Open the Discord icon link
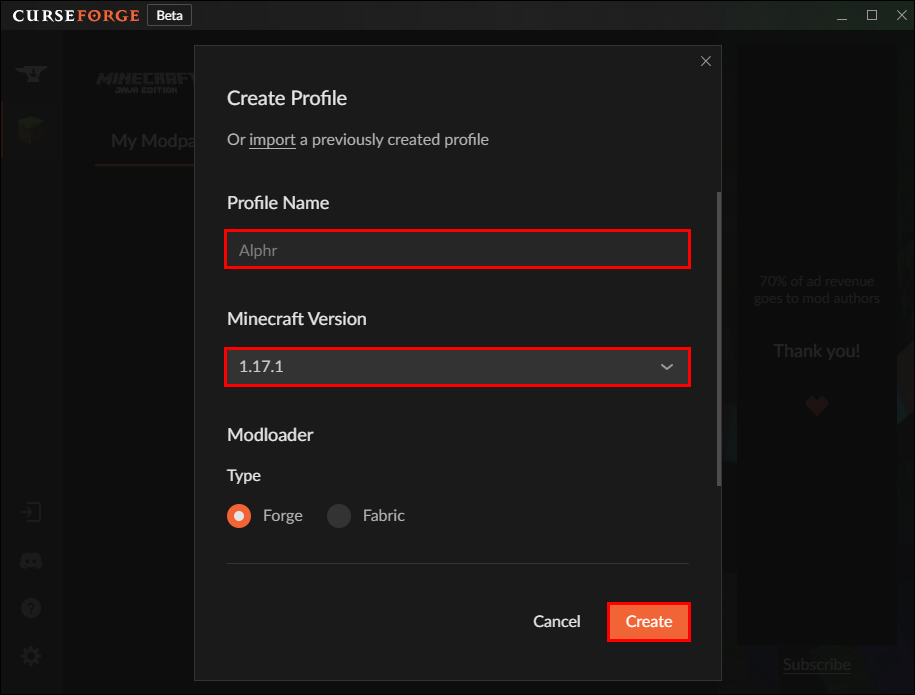Viewport: 915px width, 695px height. [31, 561]
